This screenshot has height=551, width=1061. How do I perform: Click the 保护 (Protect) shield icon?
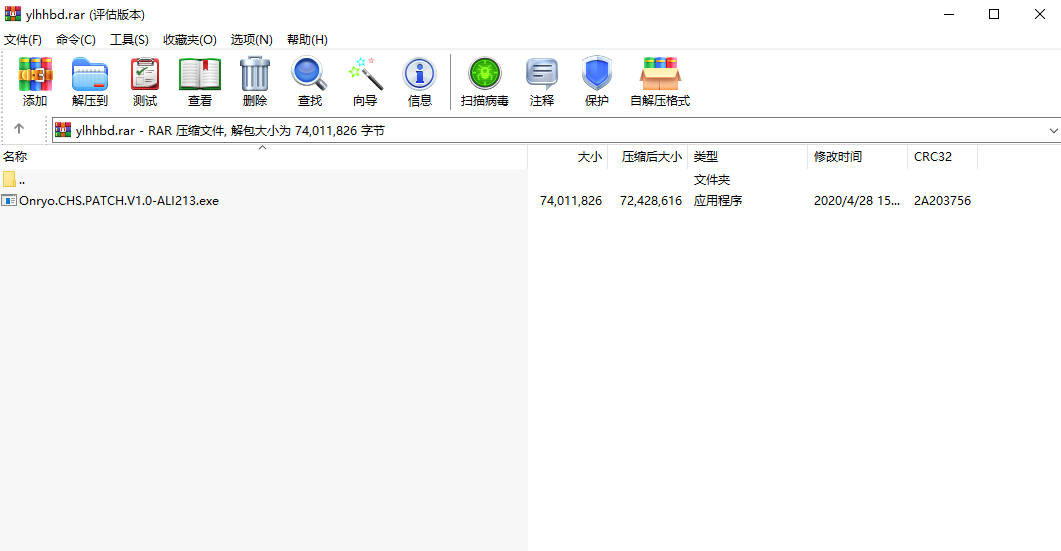(597, 74)
